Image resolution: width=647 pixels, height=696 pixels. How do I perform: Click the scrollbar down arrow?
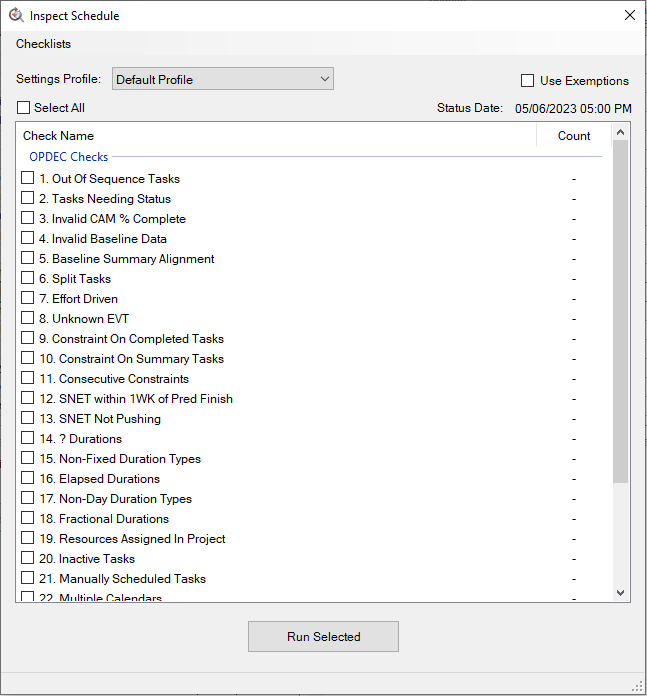coord(620,592)
